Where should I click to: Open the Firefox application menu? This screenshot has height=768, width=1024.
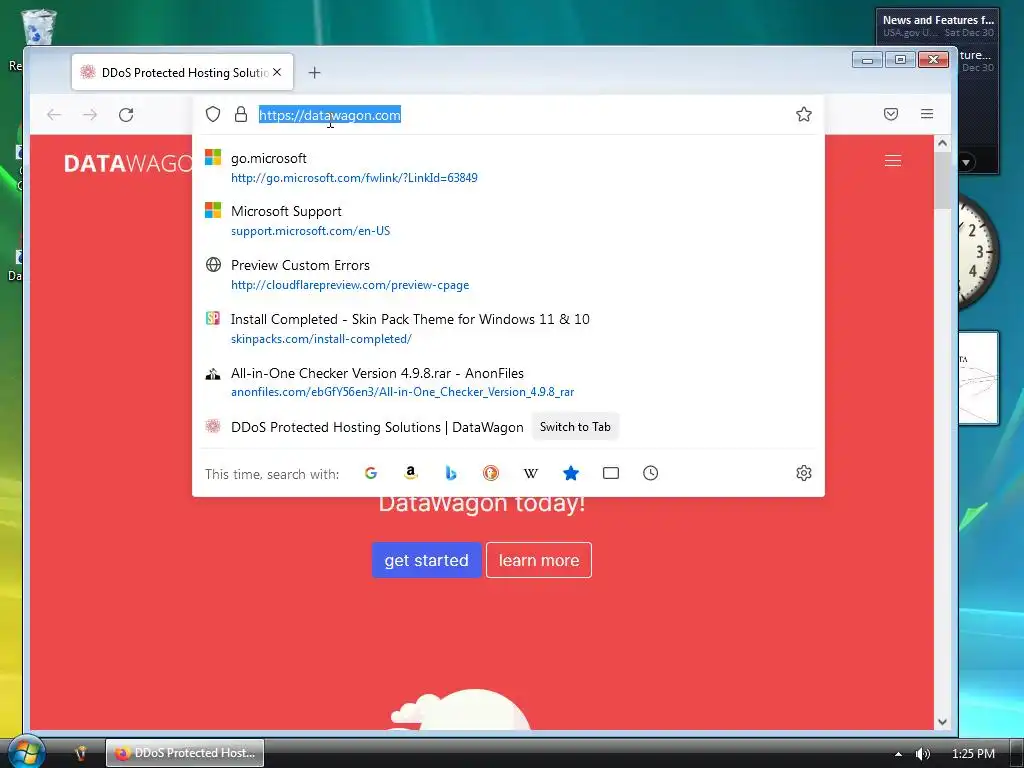point(927,114)
